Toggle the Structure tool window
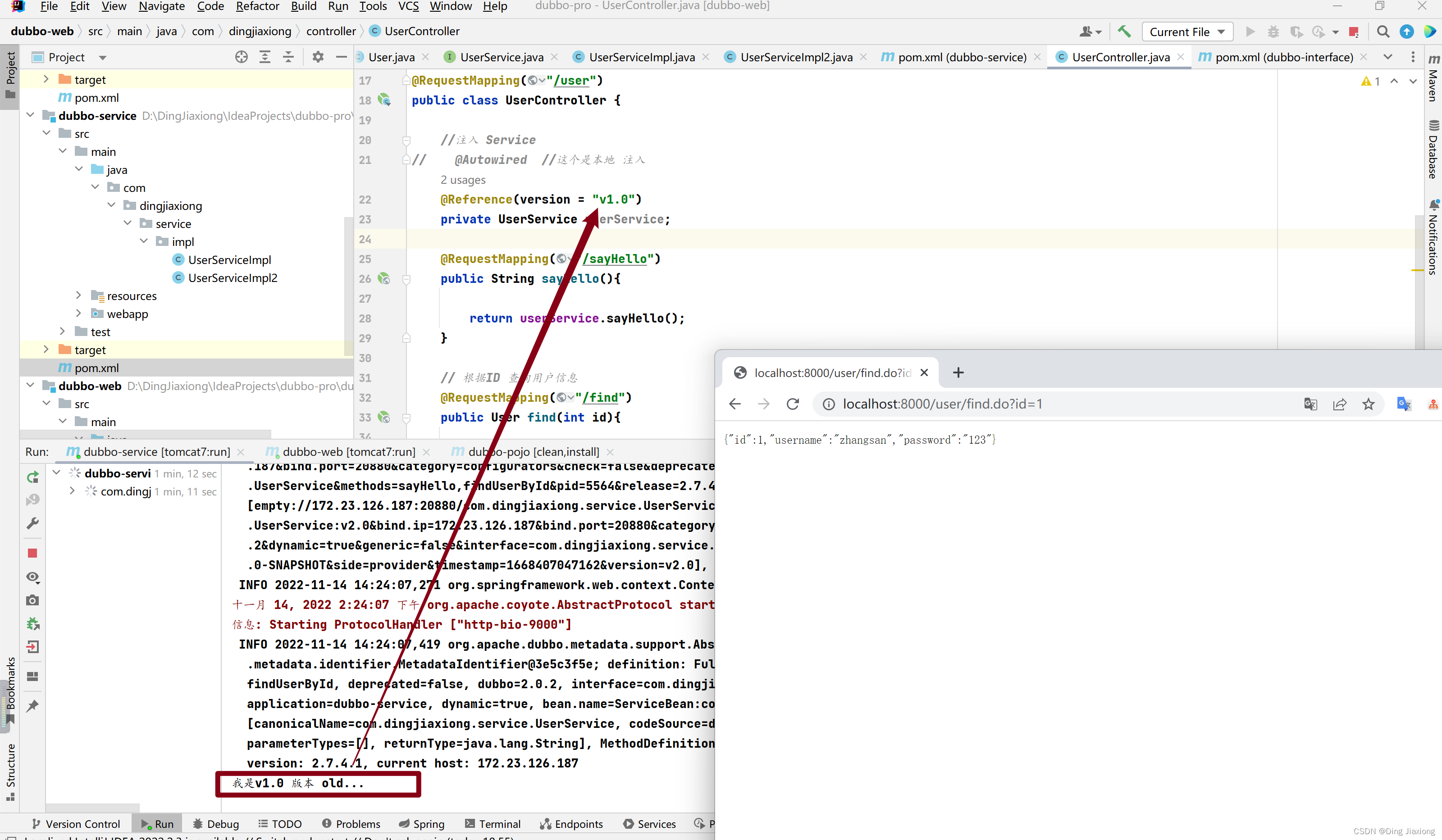This screenshot has height=840, width=1442. coord(10,772)
